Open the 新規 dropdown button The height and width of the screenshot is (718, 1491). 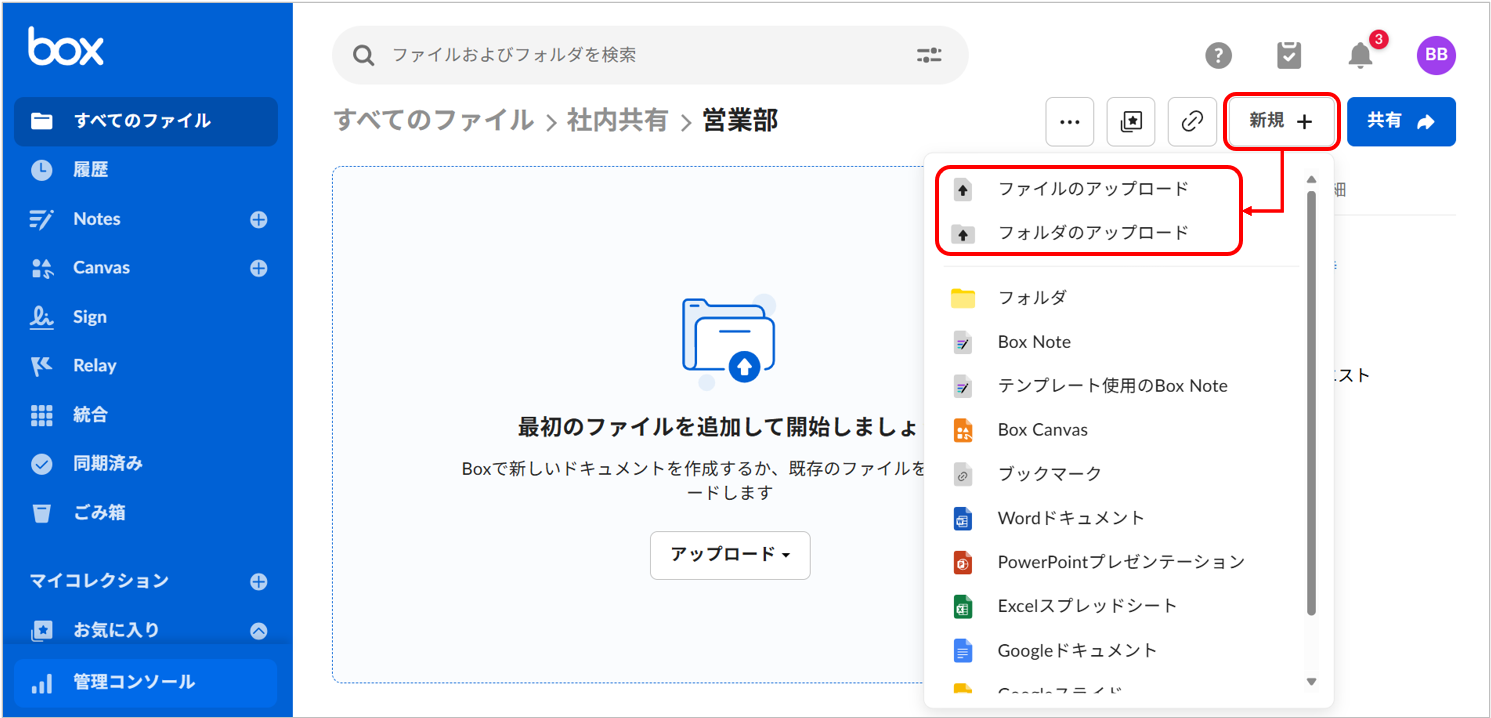(x=1281, y=122)
